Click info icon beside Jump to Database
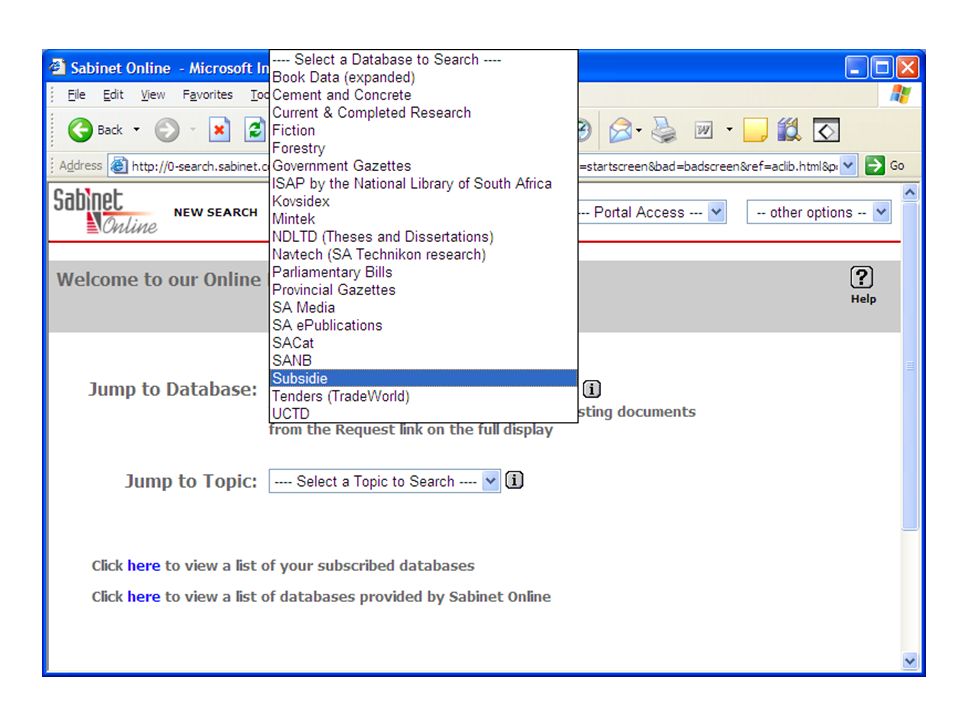960x720 pixels. coord(591,389)
